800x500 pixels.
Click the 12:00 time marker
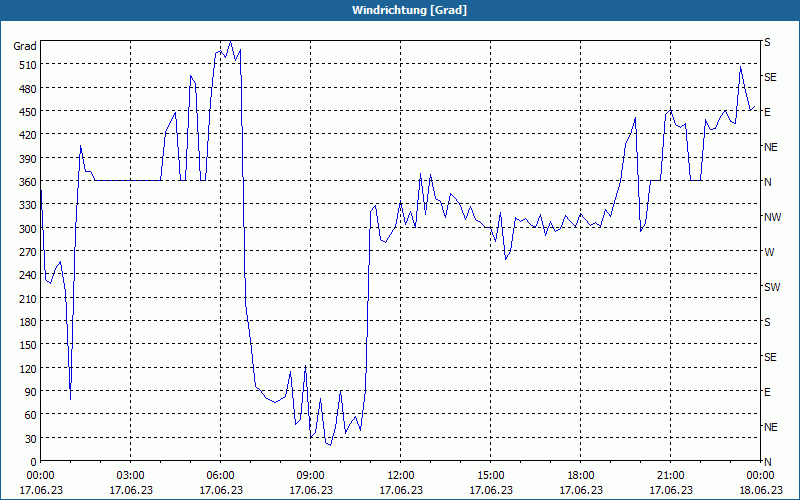coord(401,476)
